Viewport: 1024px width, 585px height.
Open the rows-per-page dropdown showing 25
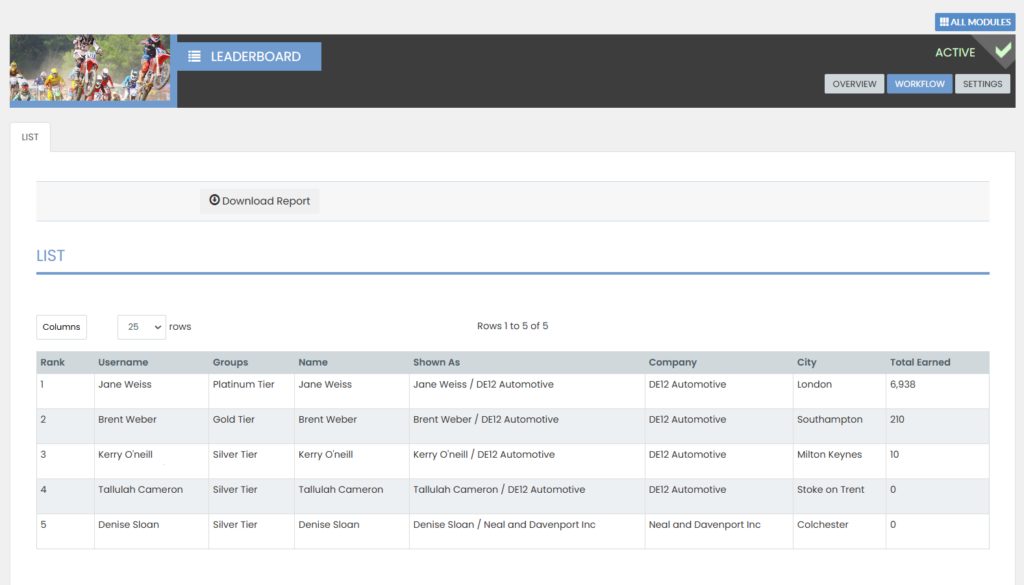(x=142, y=327)
